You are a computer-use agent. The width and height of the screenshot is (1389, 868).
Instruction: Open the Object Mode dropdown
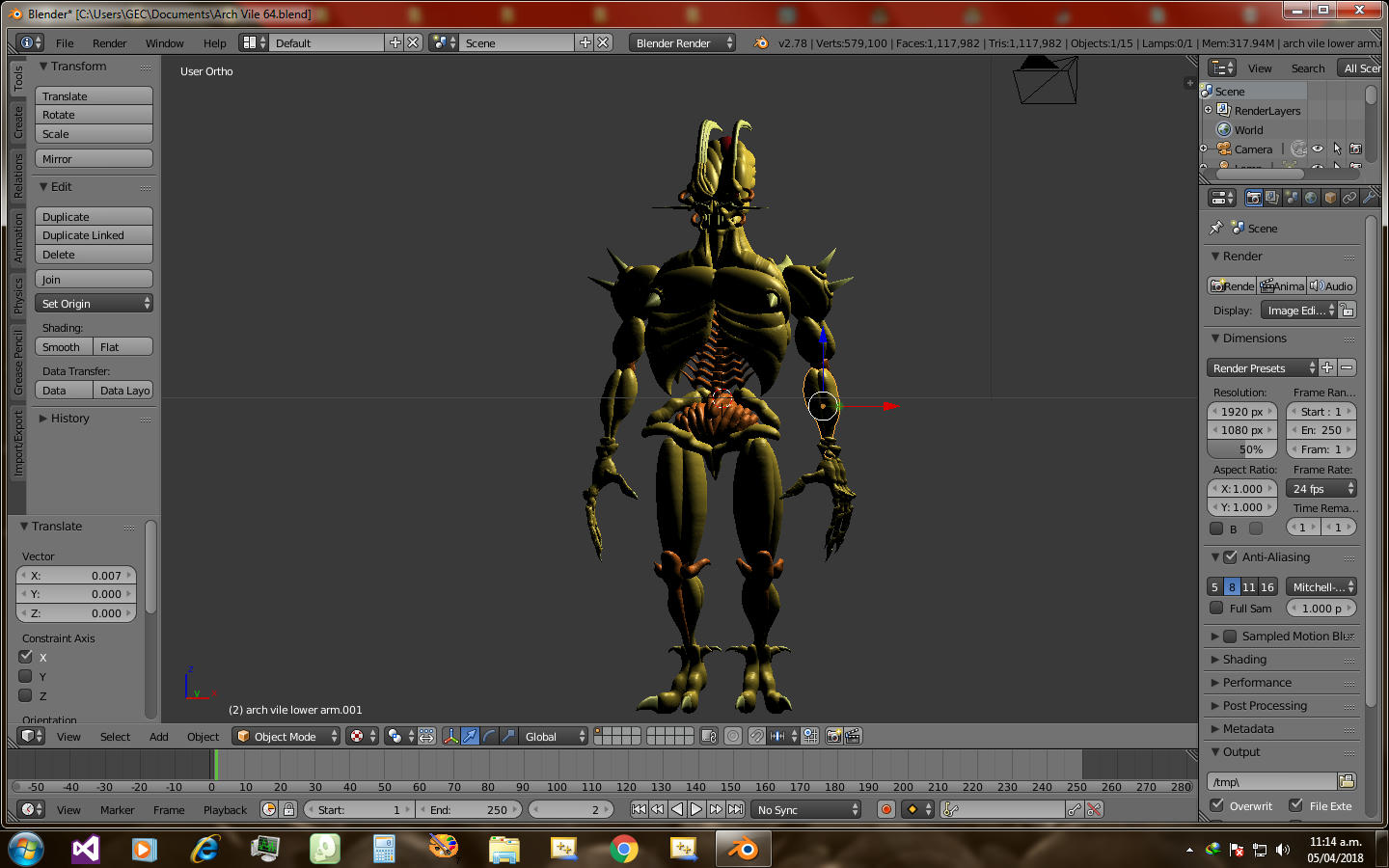(x=286, y=736)
